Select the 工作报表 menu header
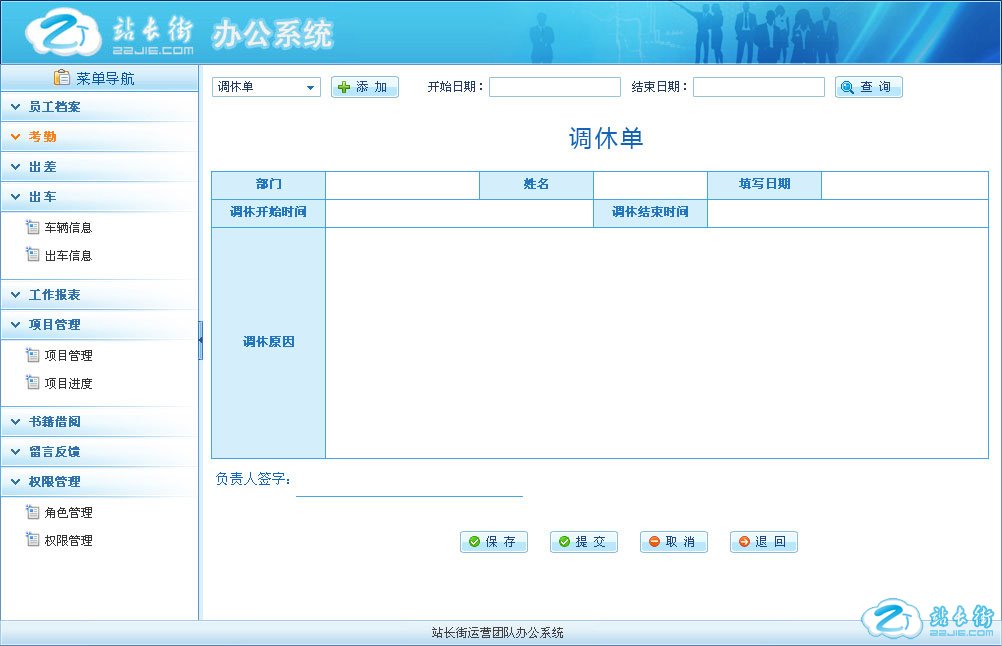The height and width of the screenshot is (646, 1002). [x=54, y=295]
